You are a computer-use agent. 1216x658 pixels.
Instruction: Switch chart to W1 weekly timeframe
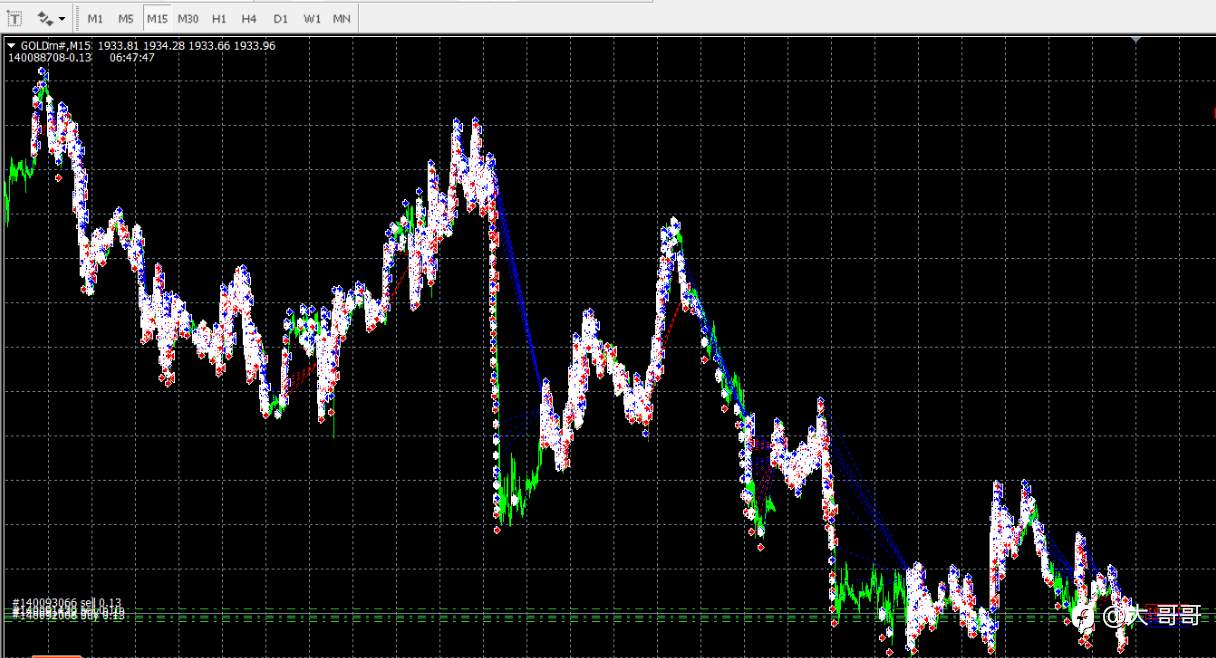[x=311, y=18]
